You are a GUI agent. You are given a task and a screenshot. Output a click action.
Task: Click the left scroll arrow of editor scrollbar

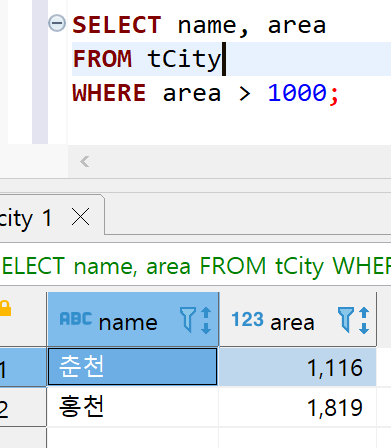coord(84,162)
